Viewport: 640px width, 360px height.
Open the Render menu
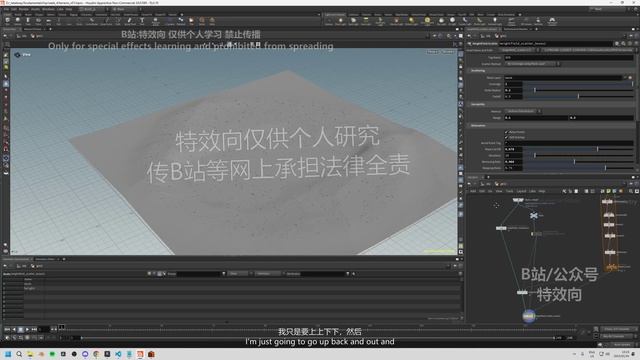click(x=24, y=9)
